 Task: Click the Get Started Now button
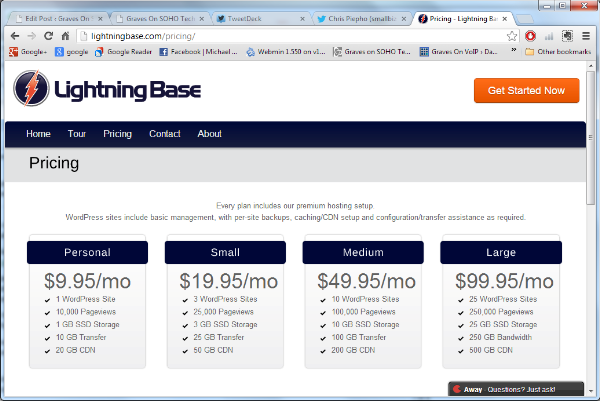click(x=527, y=91)
